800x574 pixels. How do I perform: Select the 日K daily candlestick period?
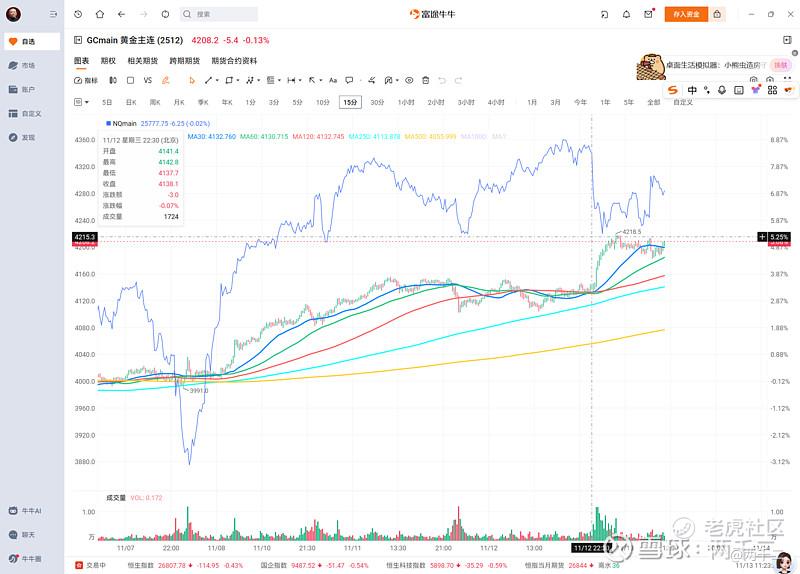(x=131, y=102)
